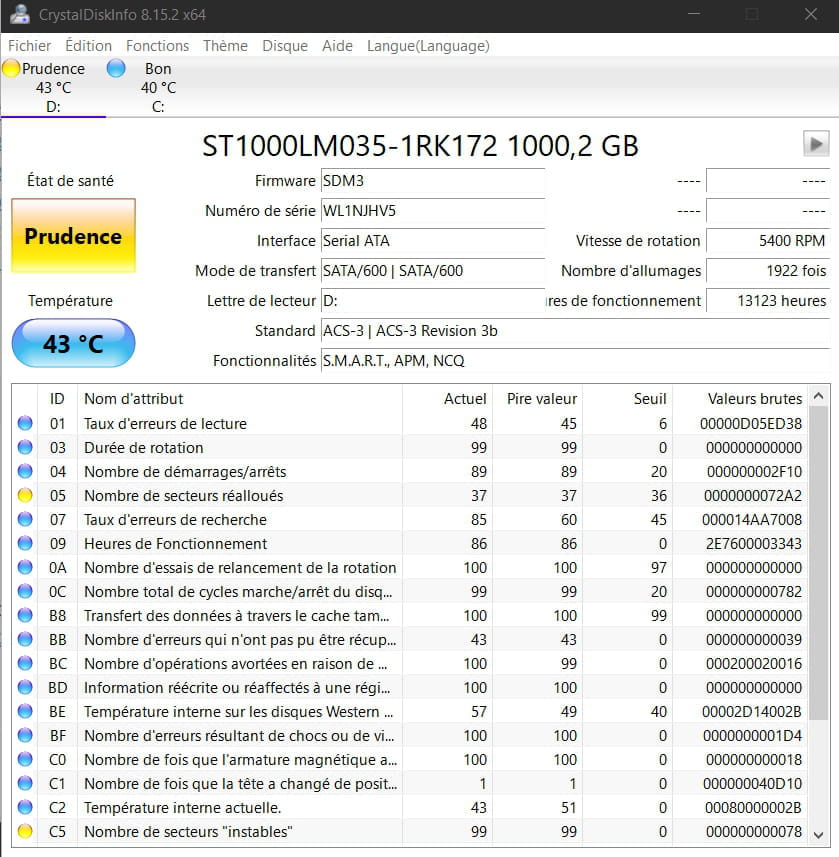Click the serial number field WL1NJHV5
The height and width of the screenshot is (857, 839).
(x=433, y=211)
